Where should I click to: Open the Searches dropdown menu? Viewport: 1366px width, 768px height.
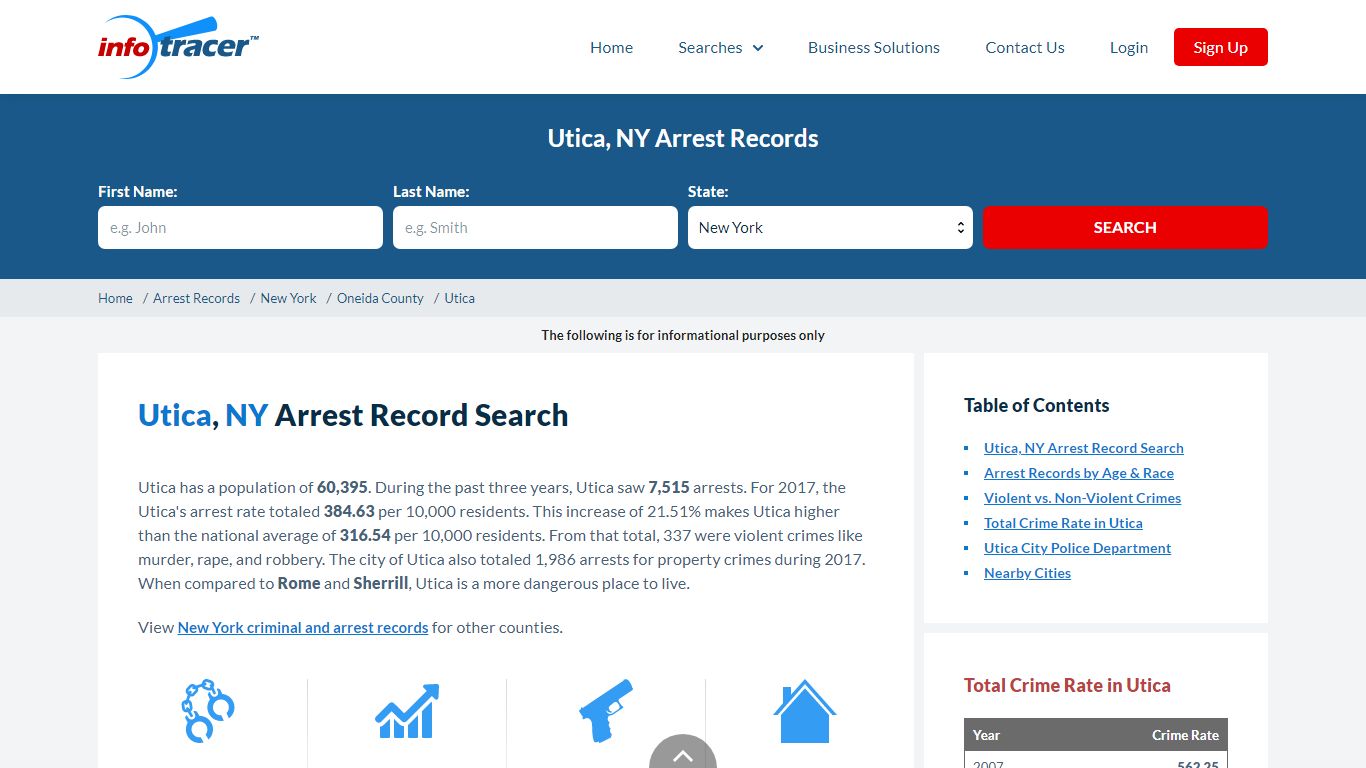(x=720, y=47)
